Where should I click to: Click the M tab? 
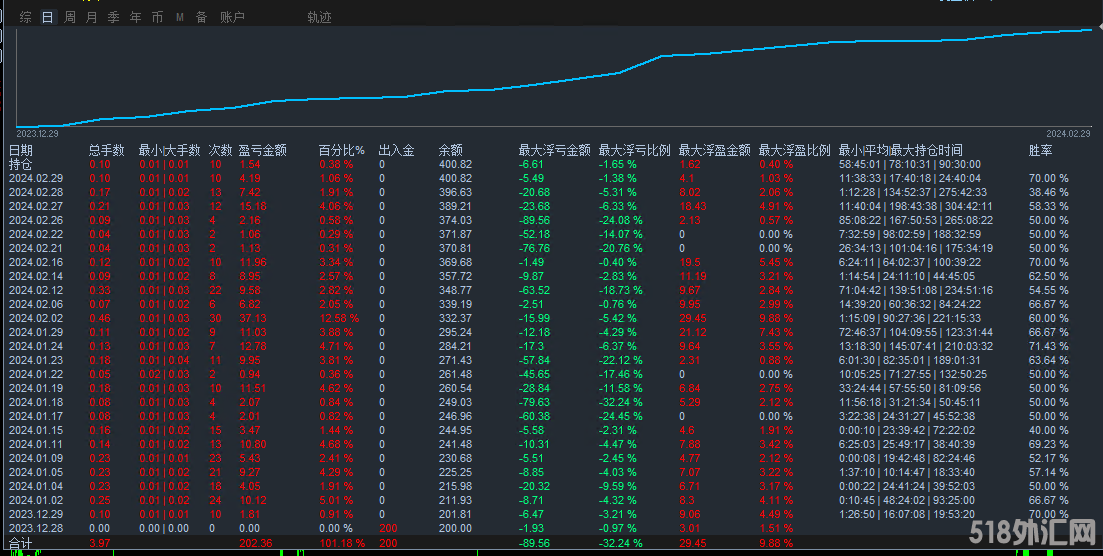pos(180,17)
